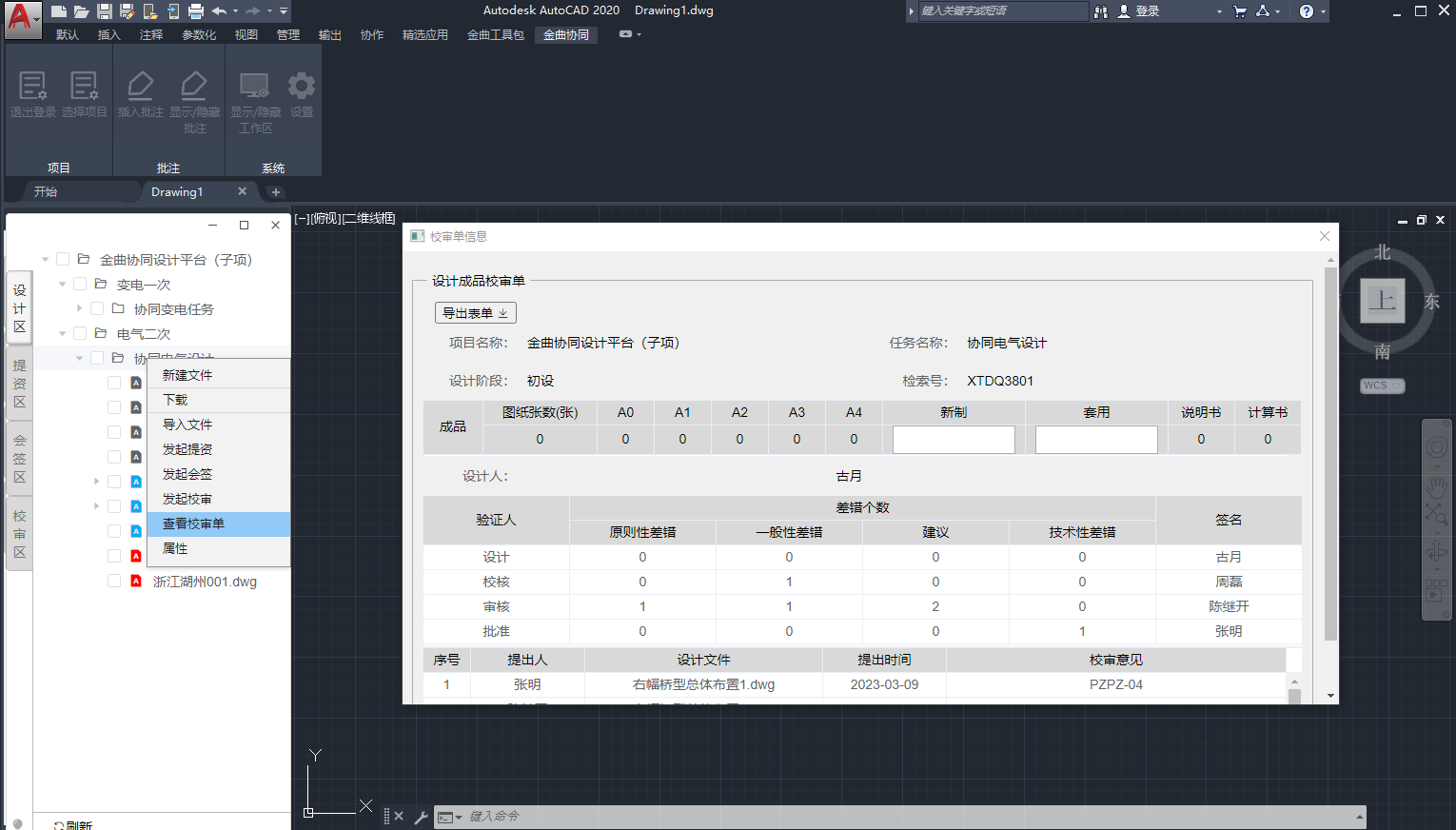The image size is (1456, 830).
Task: Click the 刷新 refresh button
Action: pos(74,825)
